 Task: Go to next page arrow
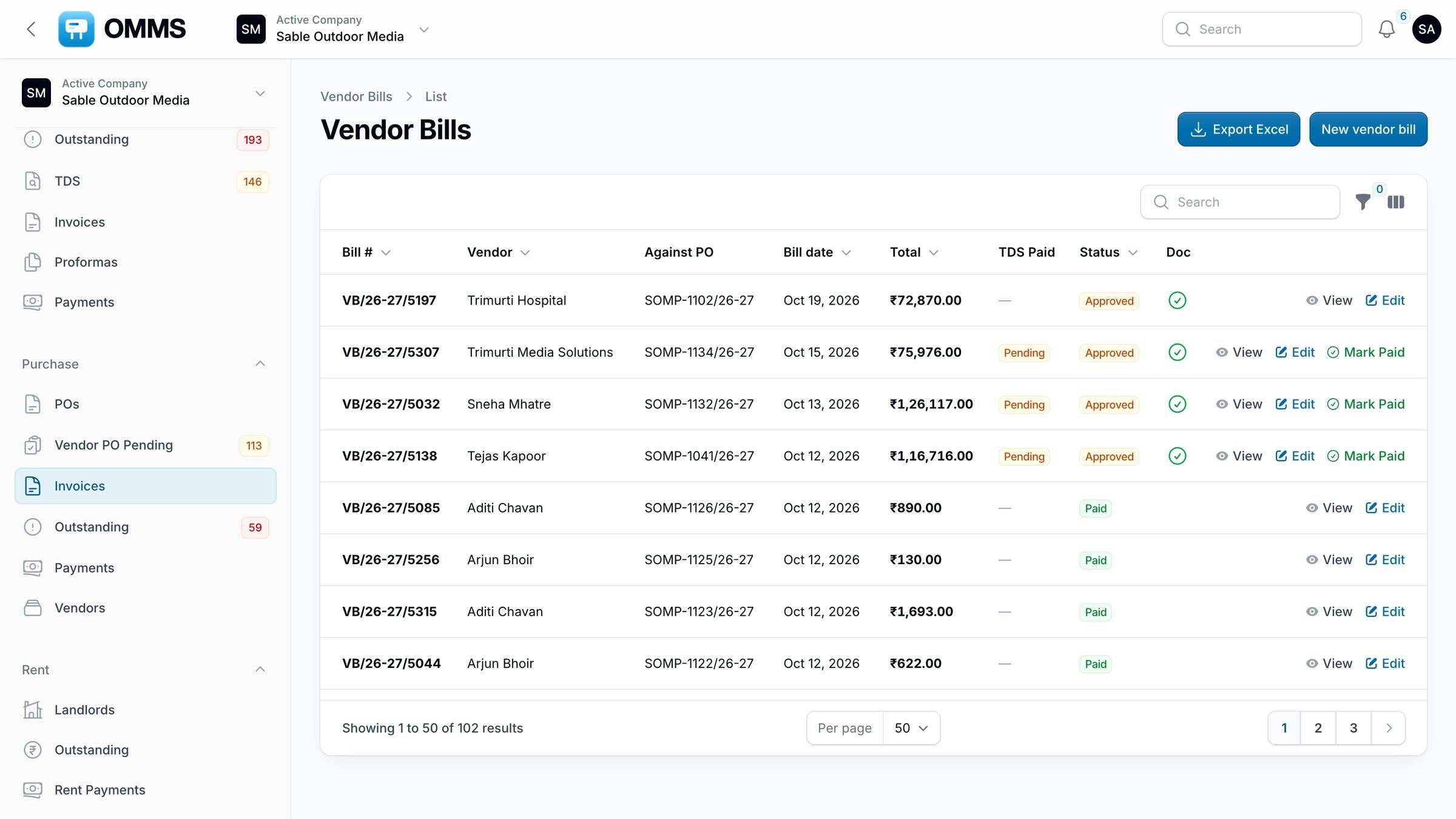pyautogui.click(x=1389, y=728)
